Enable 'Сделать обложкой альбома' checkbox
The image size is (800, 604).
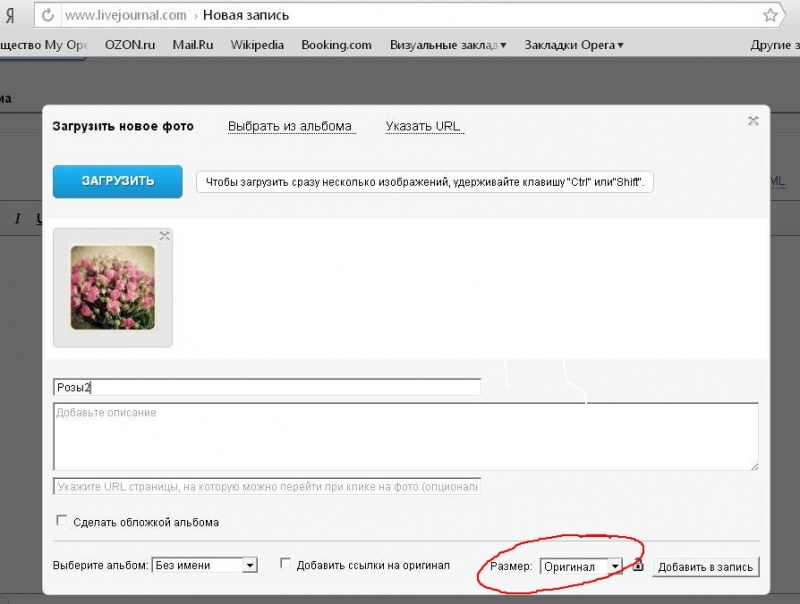(x=62, y=521)
